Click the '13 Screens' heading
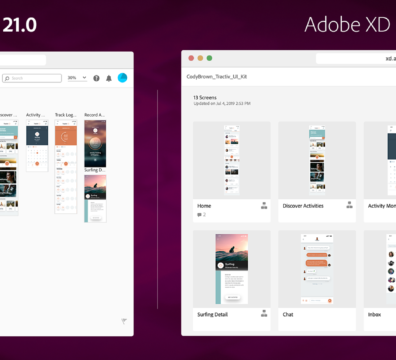The image size is (396, 360). click(205, 98)
